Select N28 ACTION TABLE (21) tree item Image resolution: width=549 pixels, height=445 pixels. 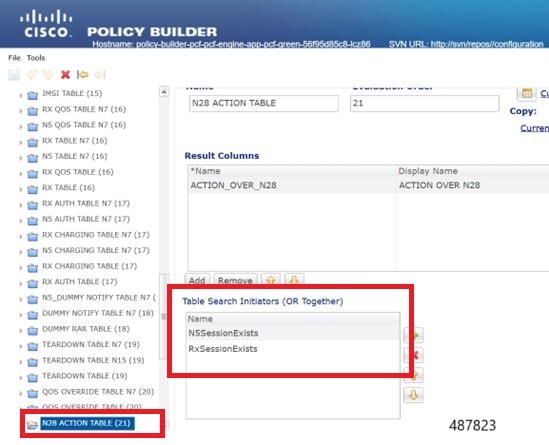tap(86, 423)
